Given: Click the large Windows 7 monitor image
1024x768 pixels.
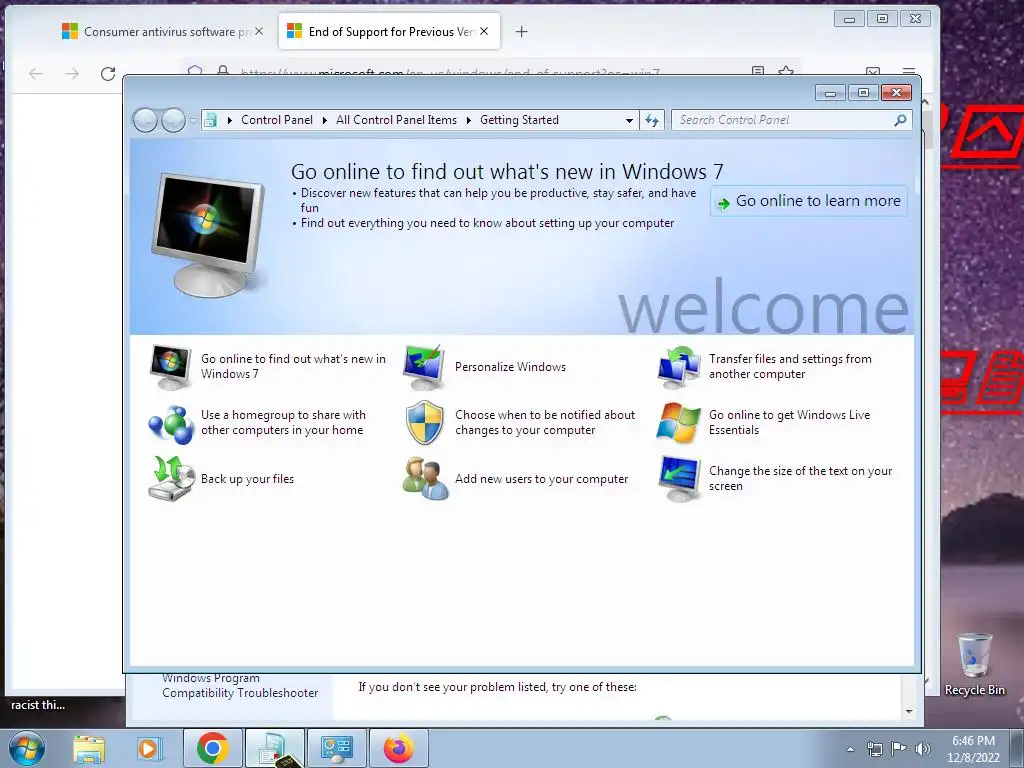Looking at the screenshot, I should [208, 234].
